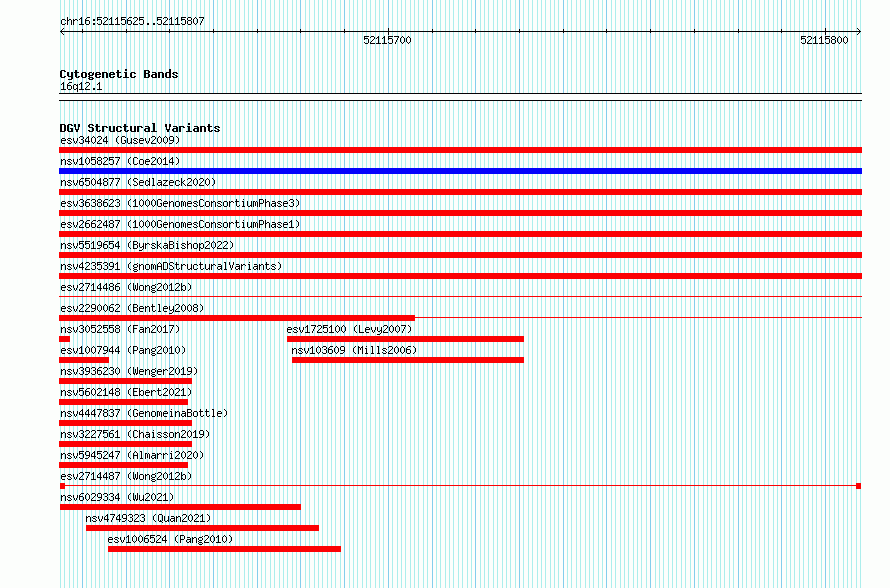
Task: Click the nsv6029334 red bar
Action: (x=180, y=507)
